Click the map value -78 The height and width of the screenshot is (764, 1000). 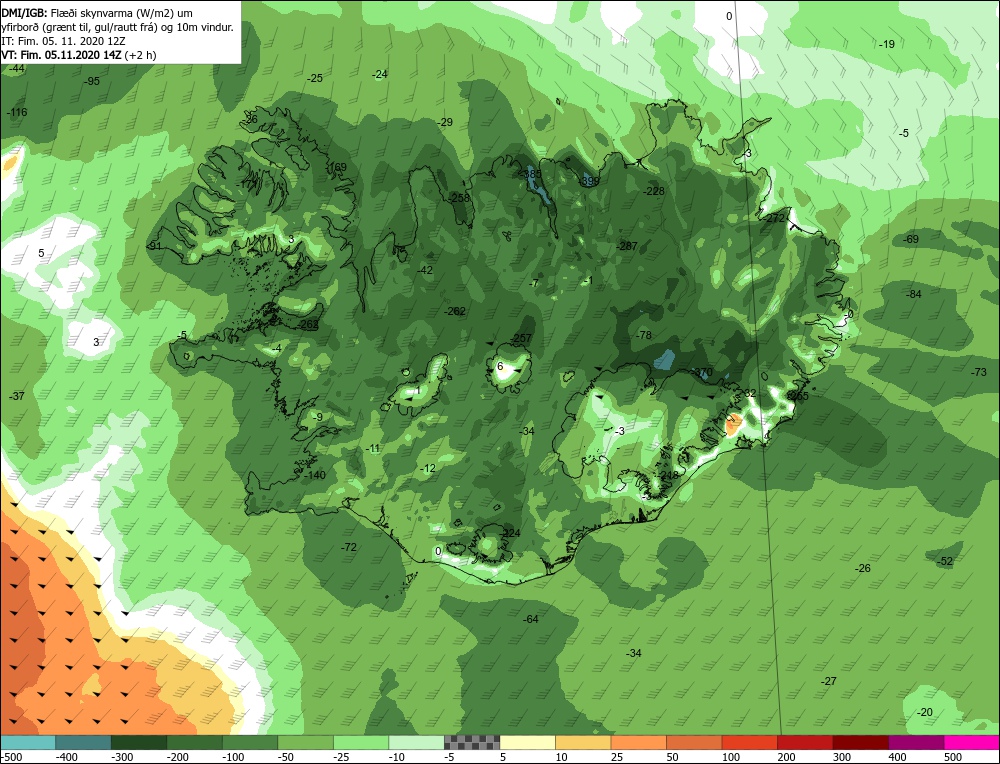tap(643, 335)
